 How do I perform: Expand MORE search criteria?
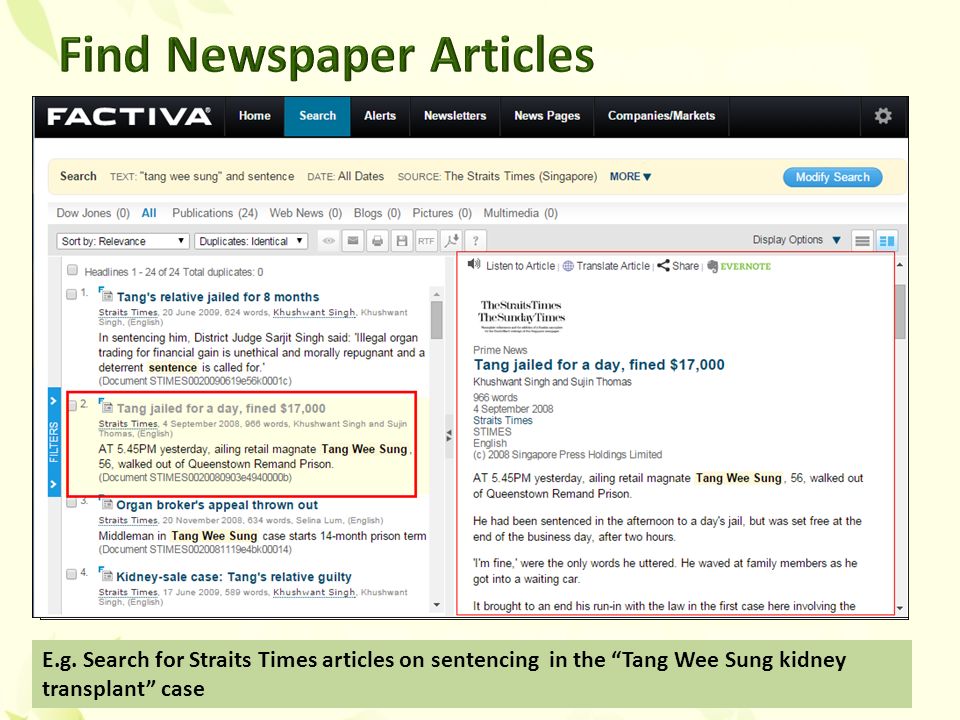pos(630,176)
